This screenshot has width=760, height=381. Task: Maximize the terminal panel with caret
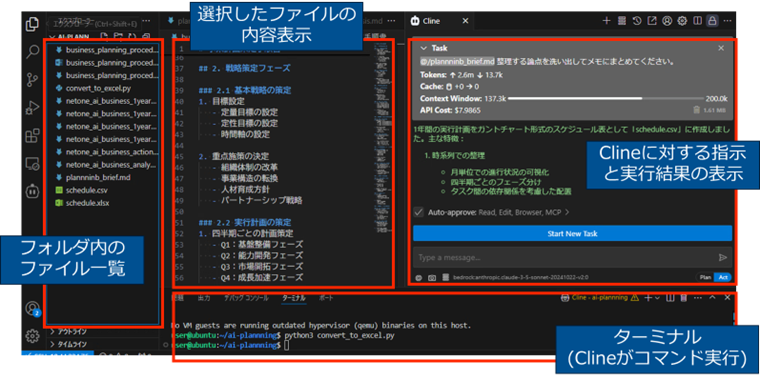point(712,298)
